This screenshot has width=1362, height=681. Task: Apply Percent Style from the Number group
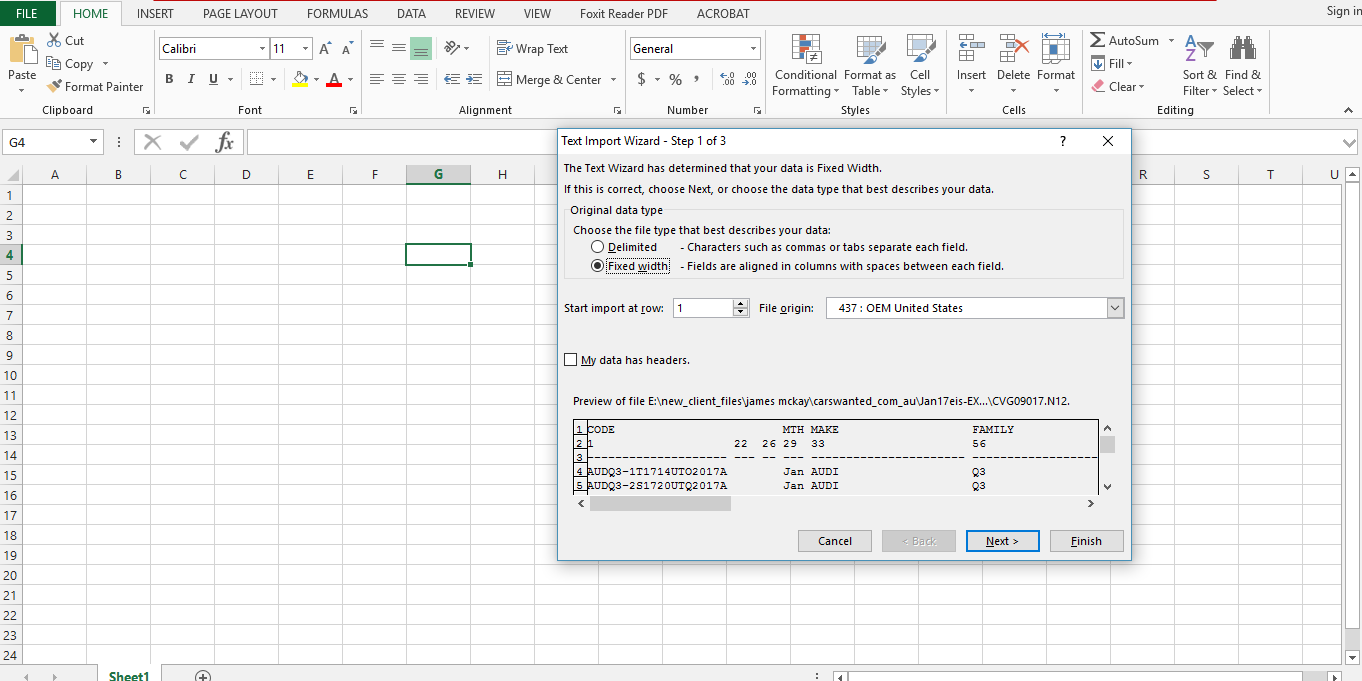point(675,78)
